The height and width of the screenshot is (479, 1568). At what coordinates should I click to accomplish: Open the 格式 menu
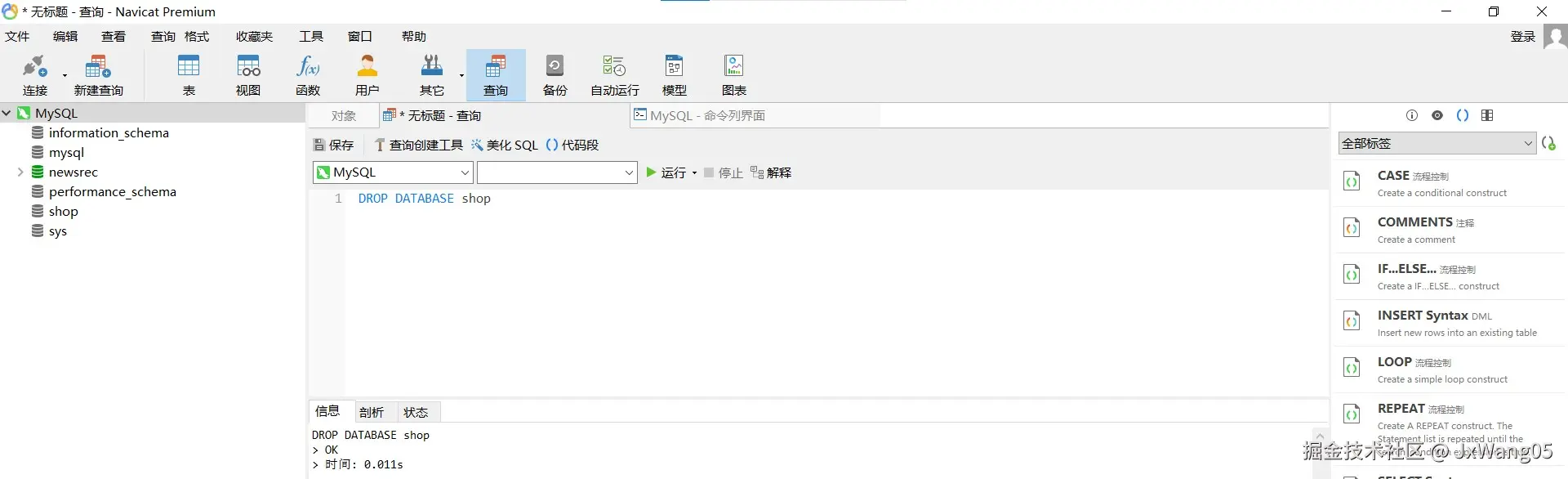197,37
